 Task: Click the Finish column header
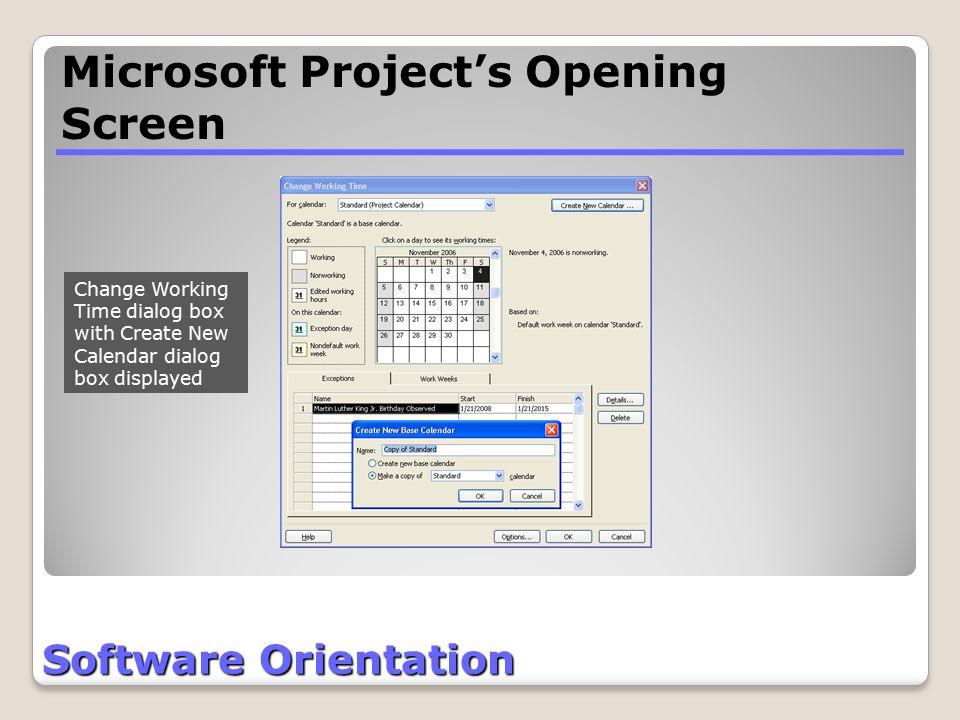[x=544, y=399]
